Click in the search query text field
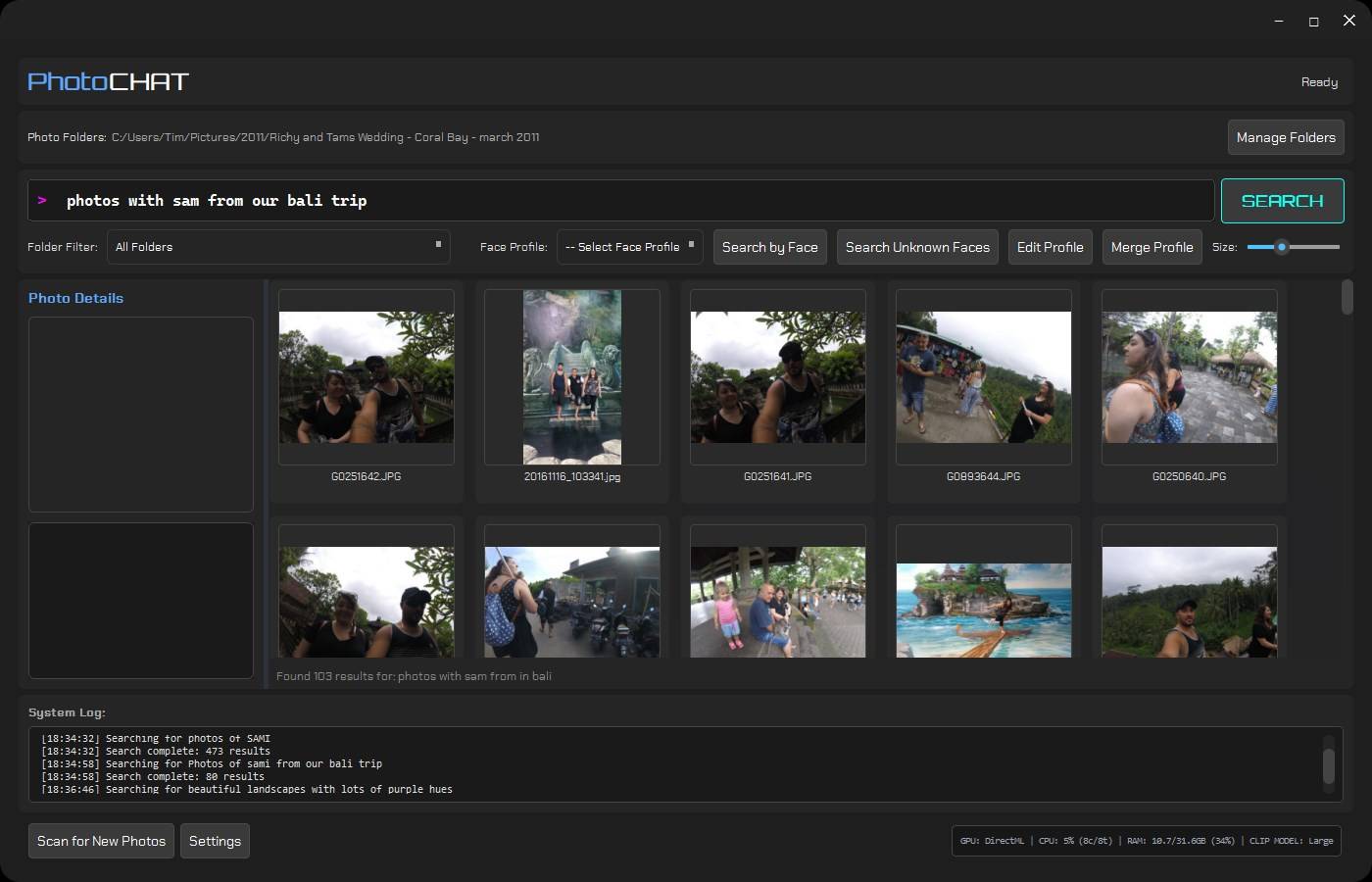This screenshot has height=882, width=1372. (627, 201)
